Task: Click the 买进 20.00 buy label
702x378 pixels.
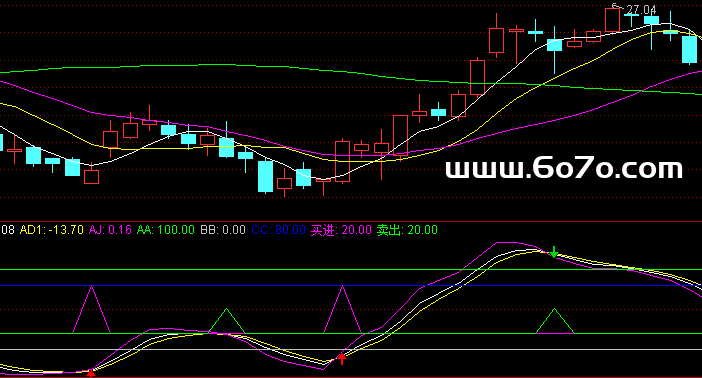Action: pyautogui.click(x=341, y=230)
